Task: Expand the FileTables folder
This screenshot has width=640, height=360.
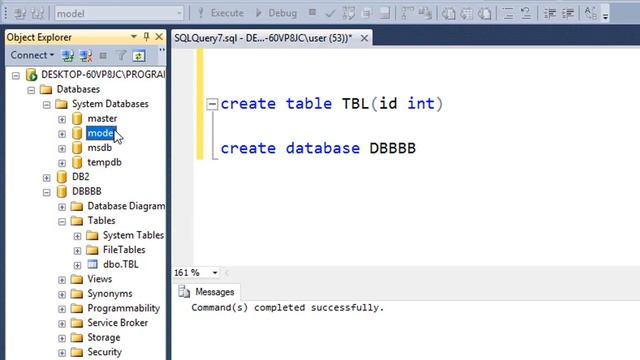Action: point(77,251)
